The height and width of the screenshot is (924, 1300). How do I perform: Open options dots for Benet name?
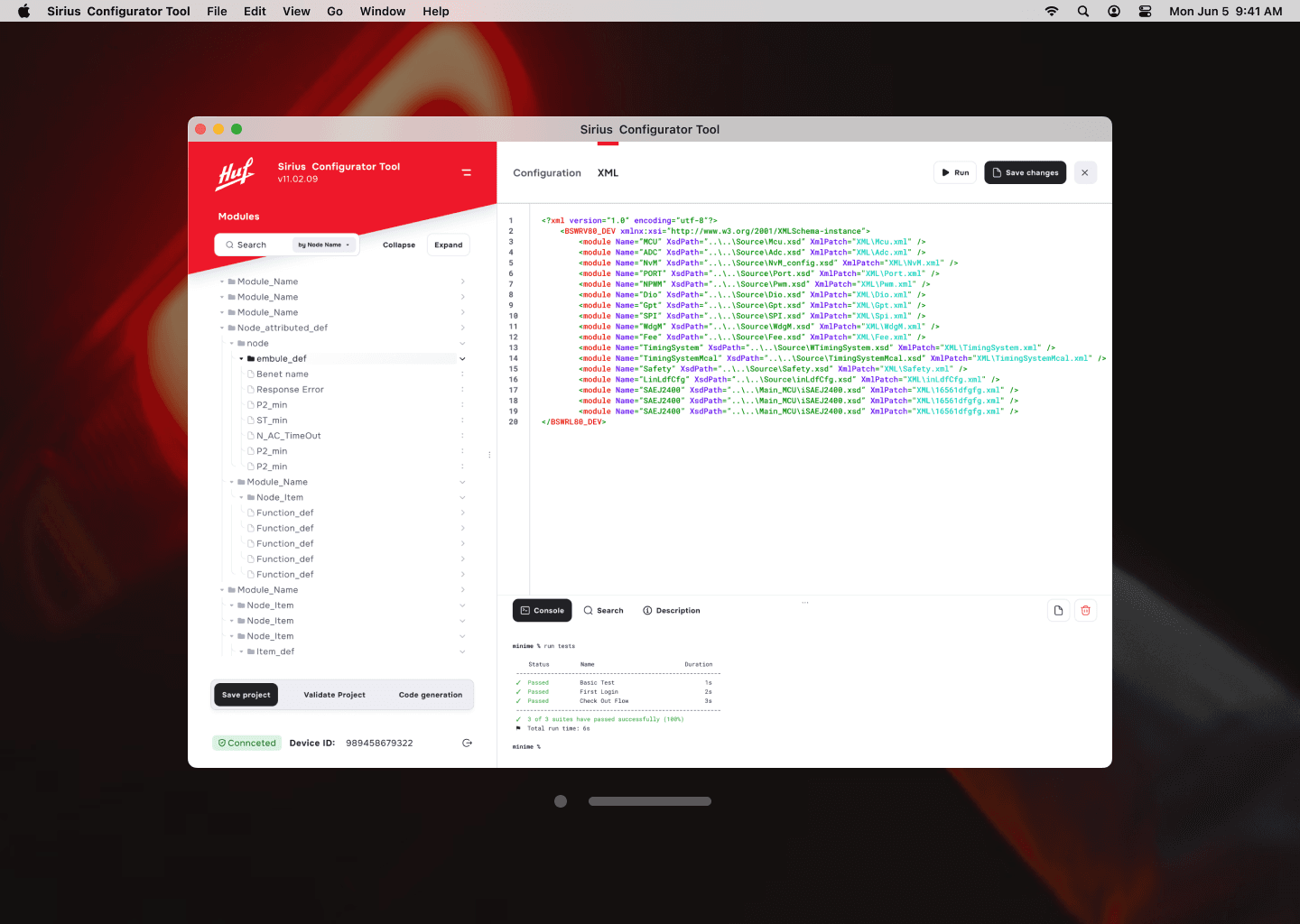coord(462,374)
